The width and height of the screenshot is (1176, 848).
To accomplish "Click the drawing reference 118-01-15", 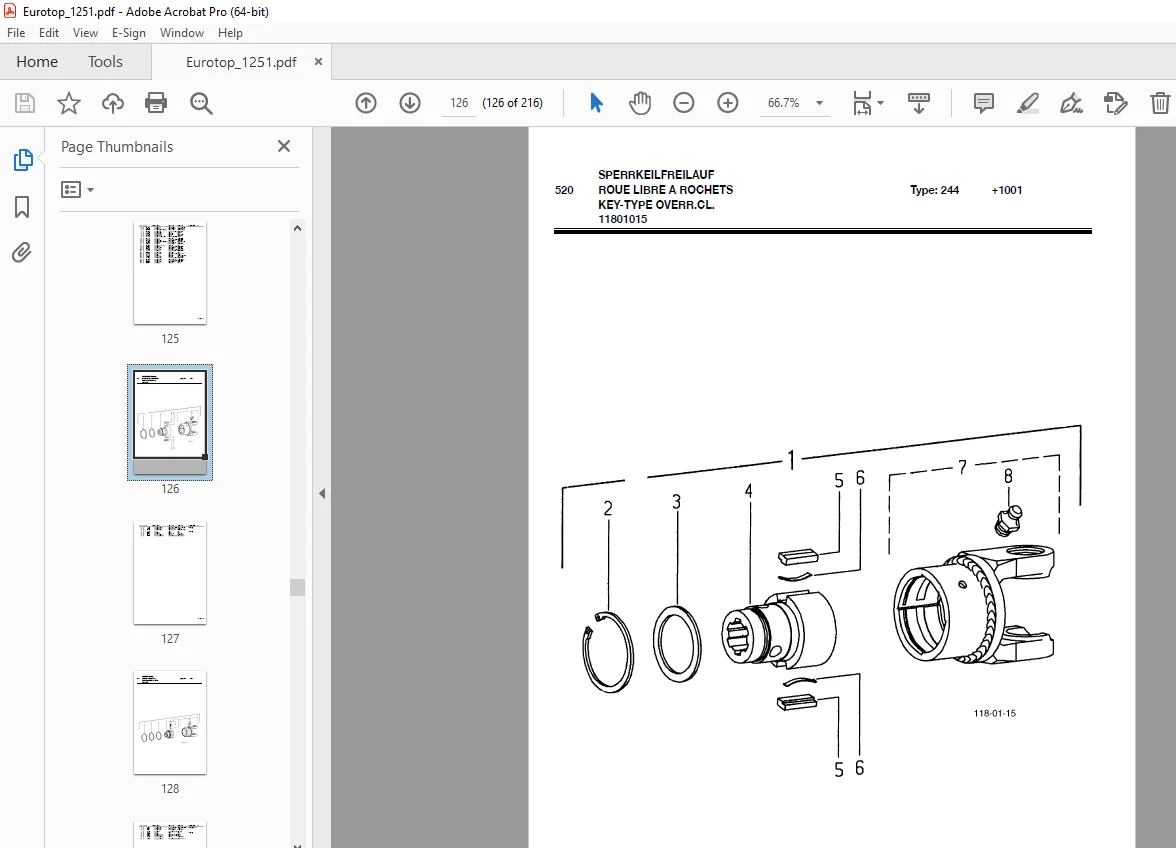I will coord(994,713).
